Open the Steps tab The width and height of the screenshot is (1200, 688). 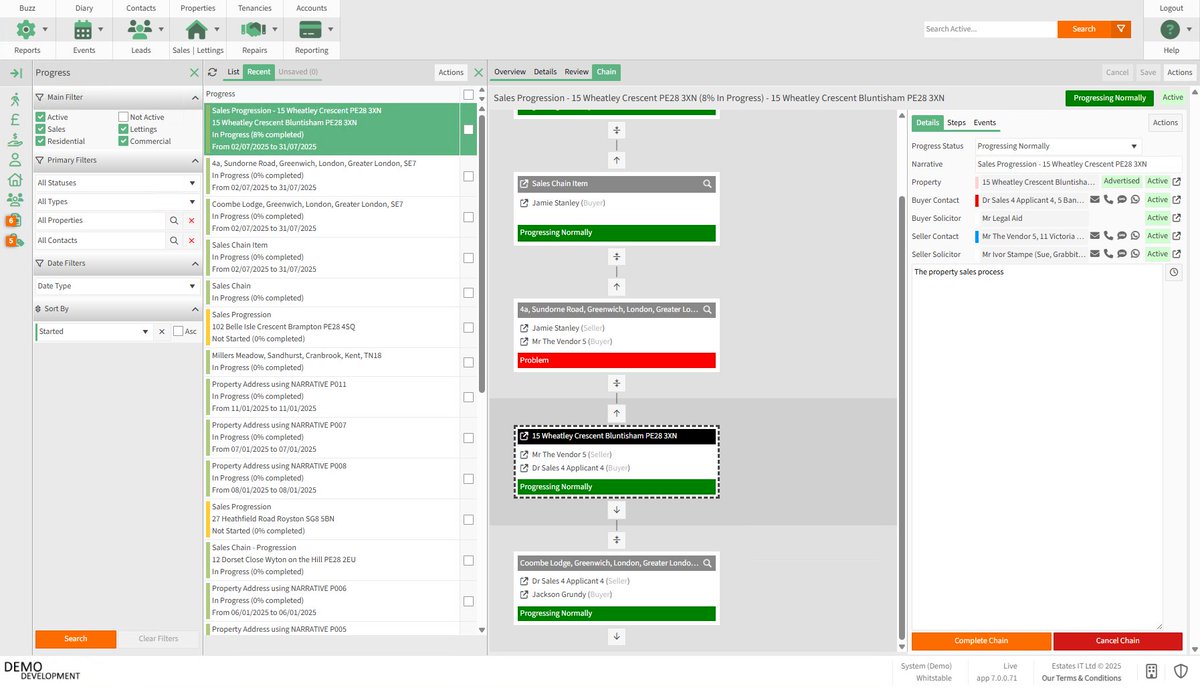956,123
